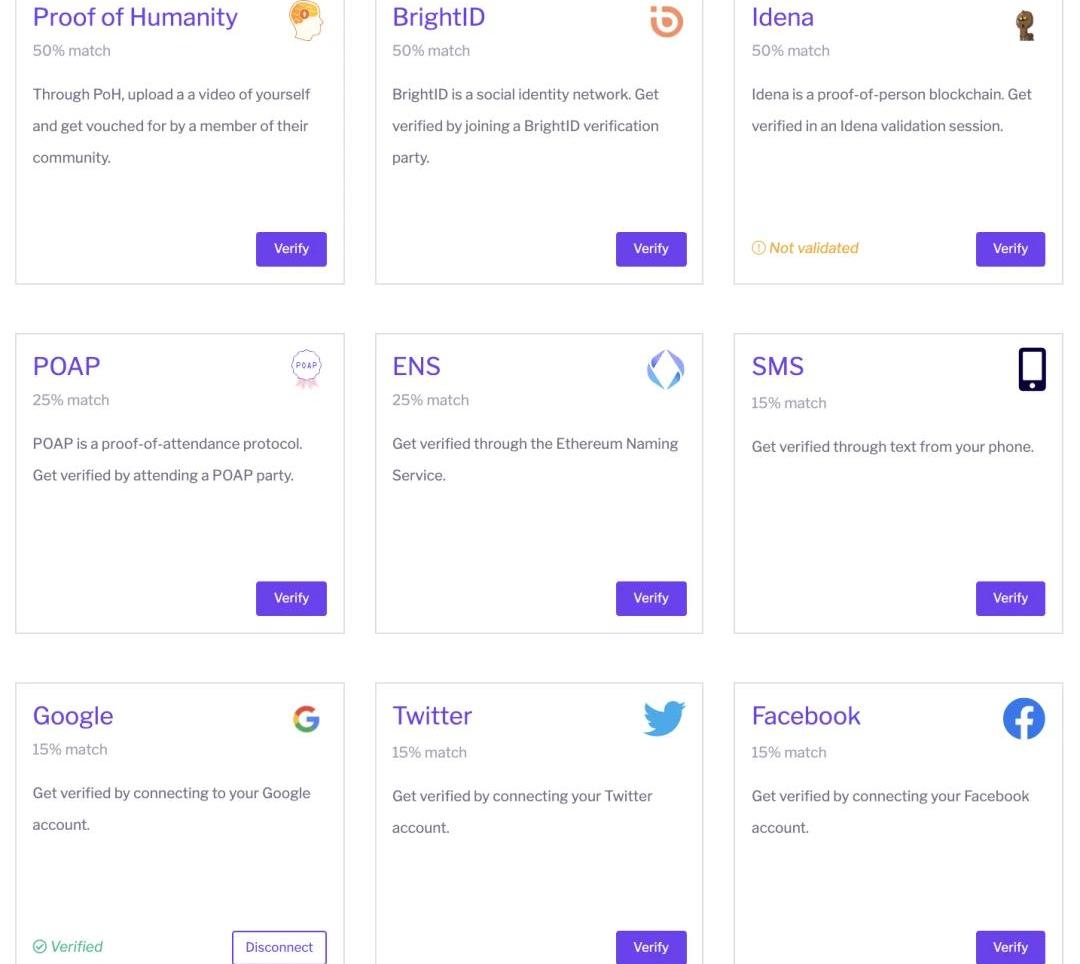This screenshot has height=964, width=1080.
Task: Verify using the POAP card button
Action: tap(291, 598)
